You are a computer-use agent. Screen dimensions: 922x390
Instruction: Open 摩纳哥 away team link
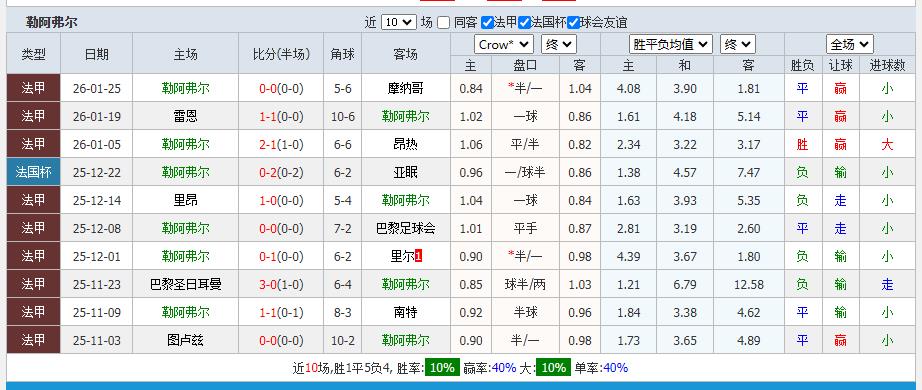click(x=406, y=88)
